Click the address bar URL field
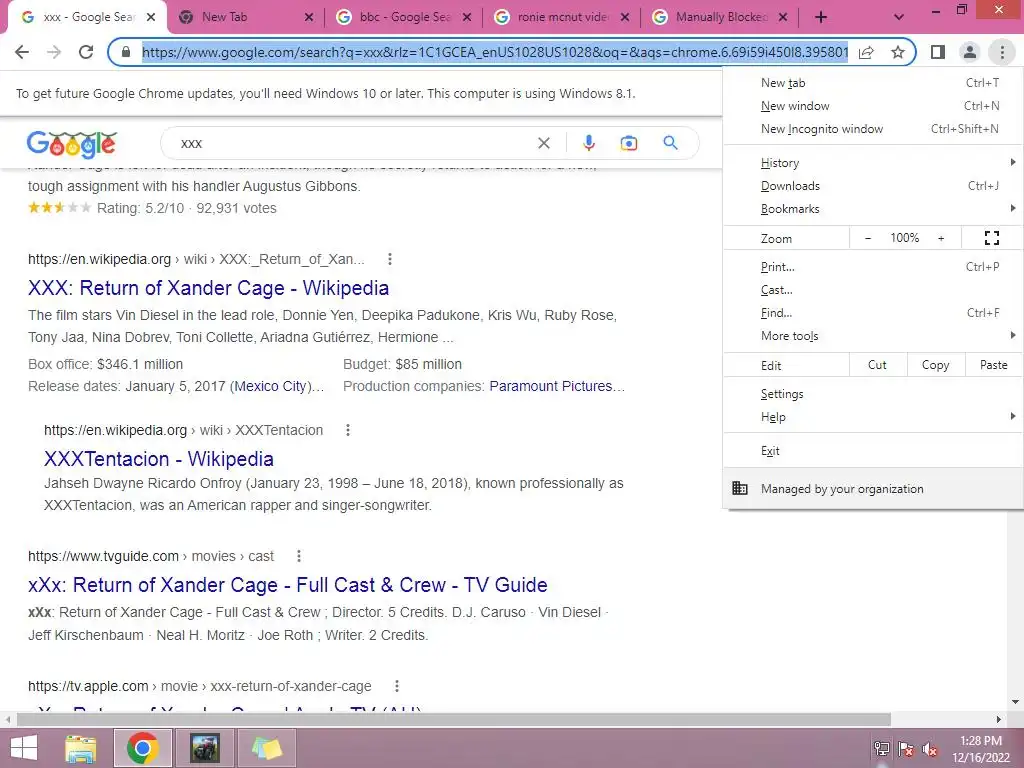Screen dimensions: 1024x768 pyautogui.click(x=494, y=52)
